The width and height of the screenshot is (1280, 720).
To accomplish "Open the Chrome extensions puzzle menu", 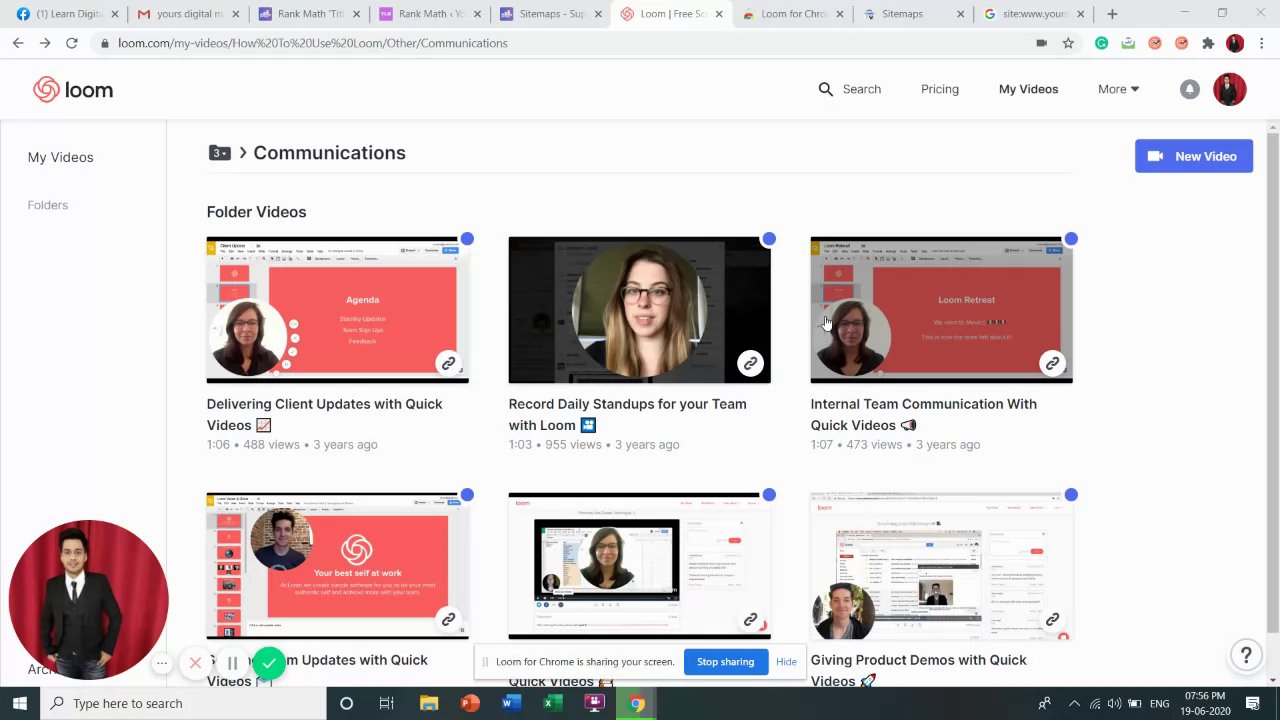I will (1208, 43).
